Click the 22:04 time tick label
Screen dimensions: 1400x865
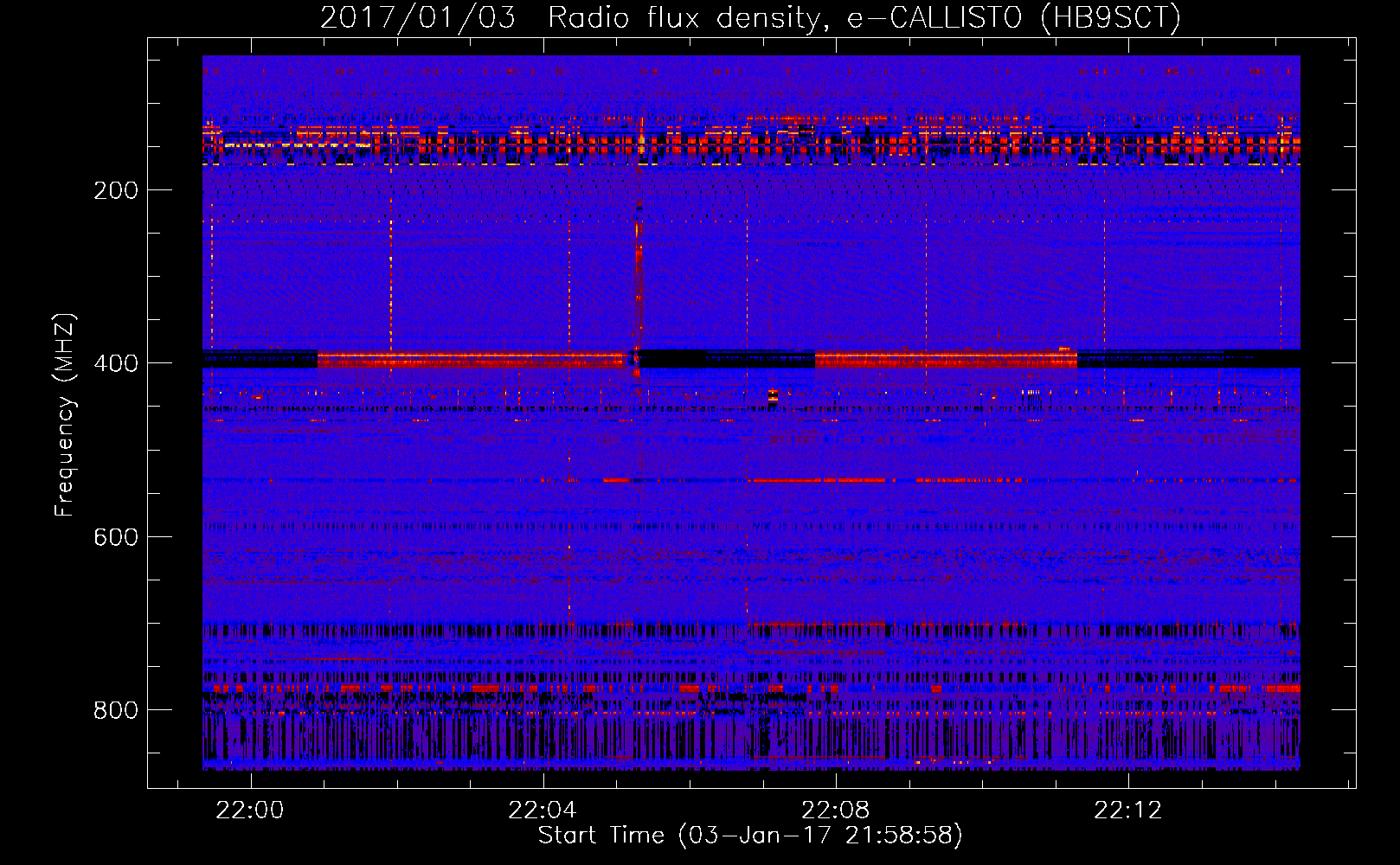pyautogui.click(x=543, y=811)
